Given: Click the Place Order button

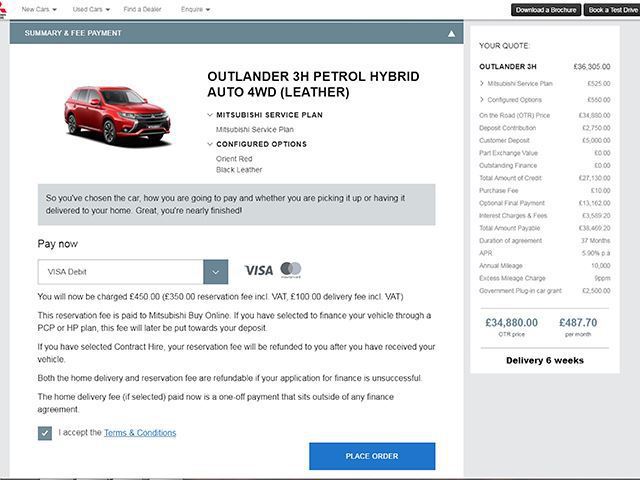Looking at the screenshot, I should click(372, 456).
